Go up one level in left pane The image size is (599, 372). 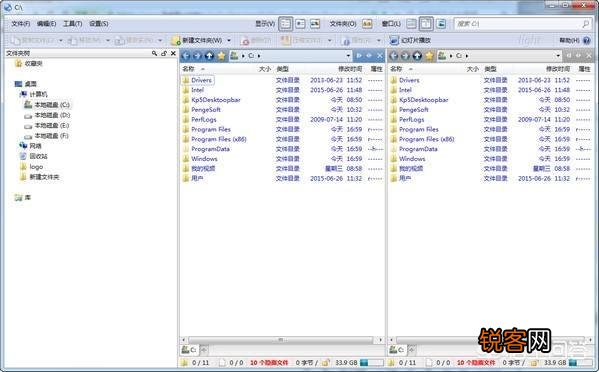click(x=209, y=56)
